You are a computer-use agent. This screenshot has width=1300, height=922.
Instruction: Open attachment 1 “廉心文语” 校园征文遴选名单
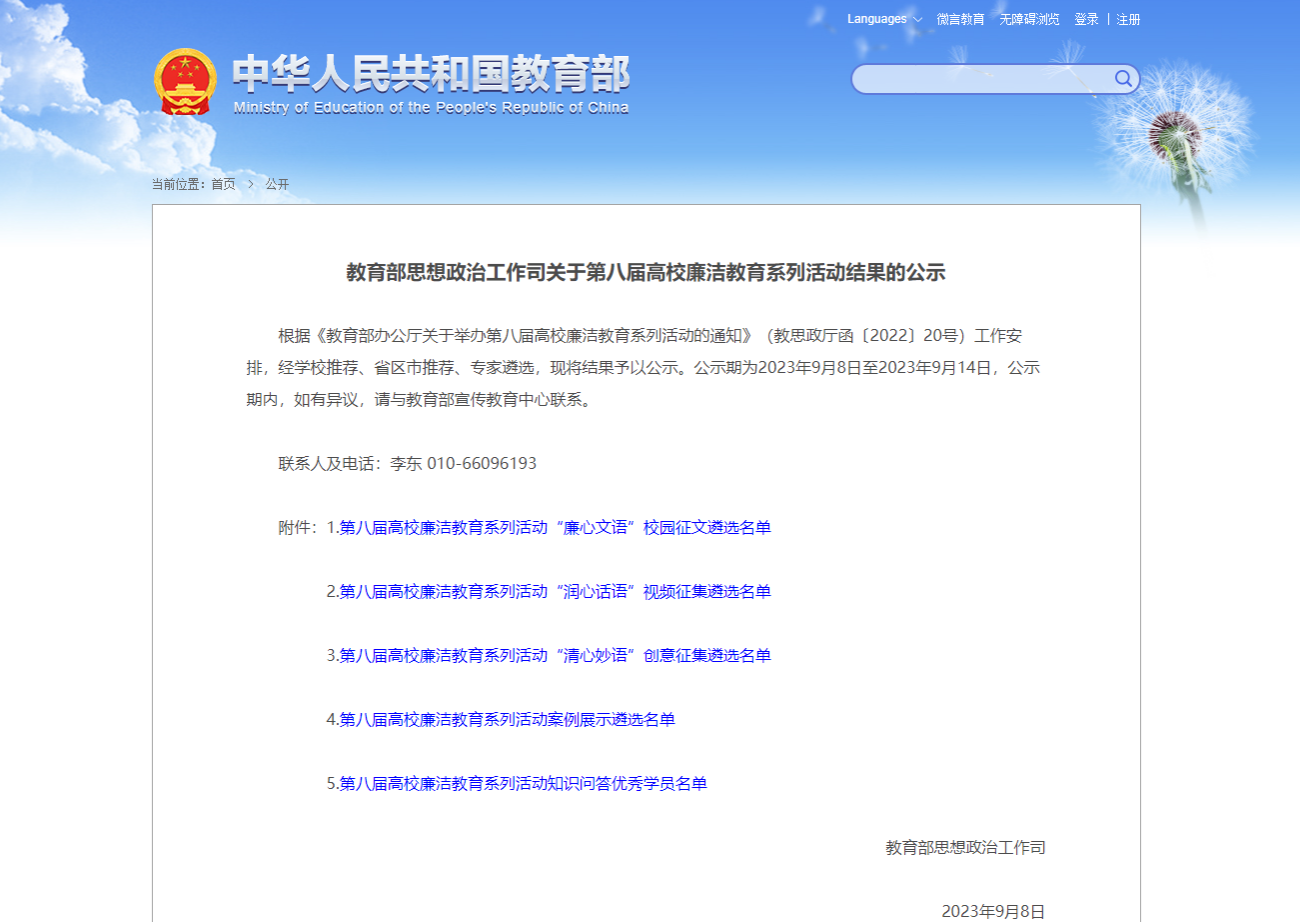555,528
